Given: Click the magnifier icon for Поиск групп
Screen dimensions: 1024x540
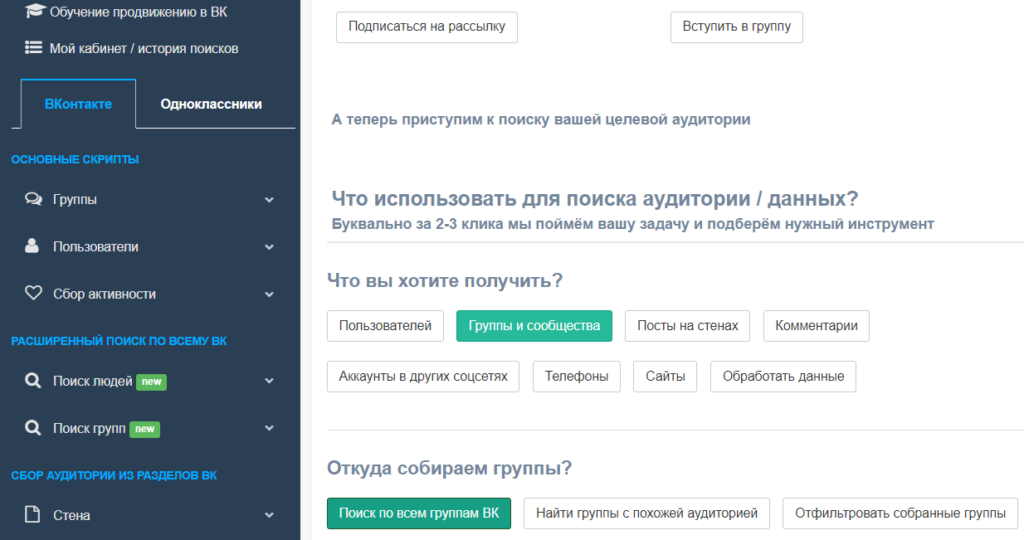Looking at the screenshot, I should [33, 428].
